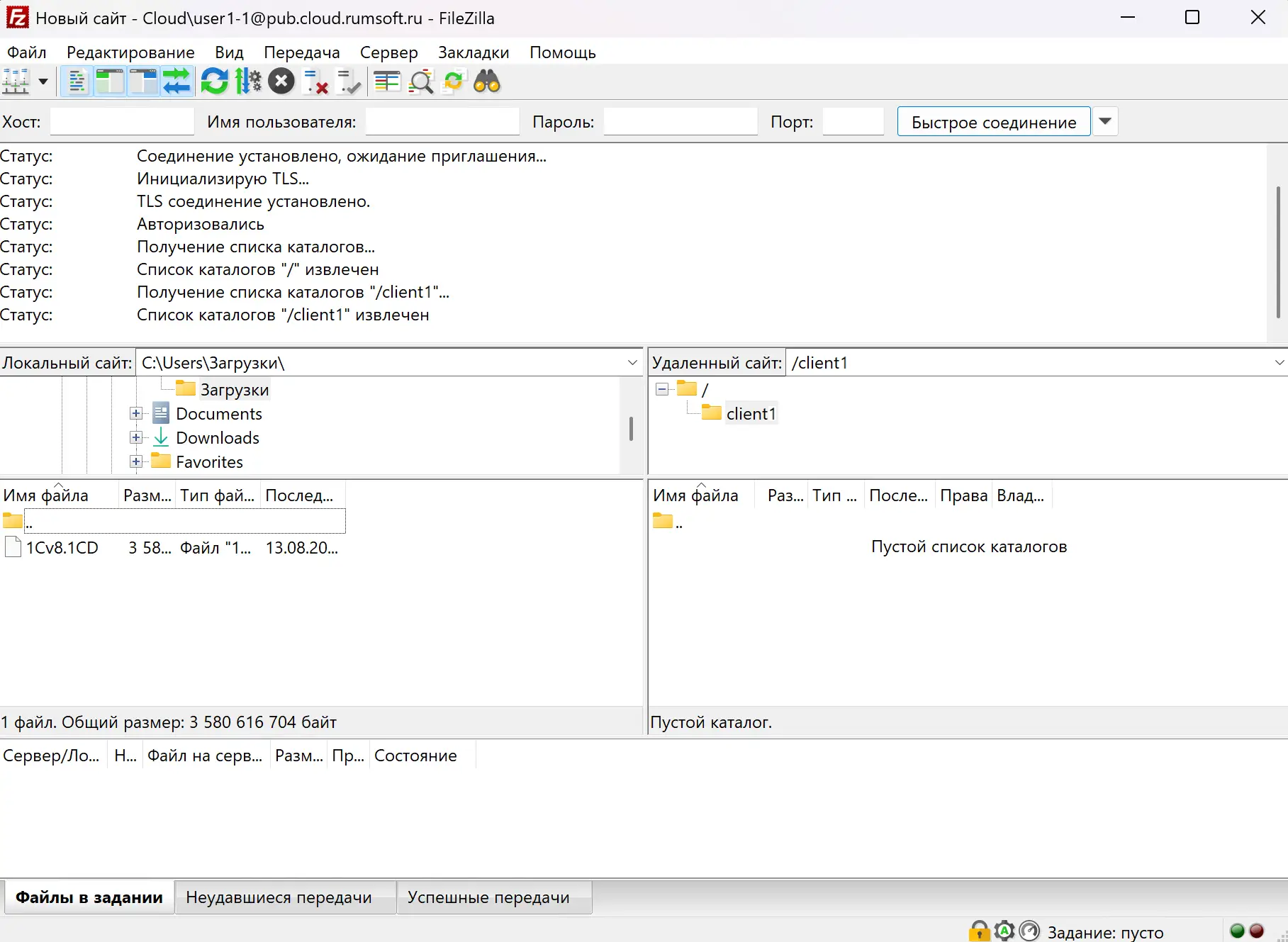Open local site path dropdown
This screenshot has width=1288, height=942.
pos(632,362)
